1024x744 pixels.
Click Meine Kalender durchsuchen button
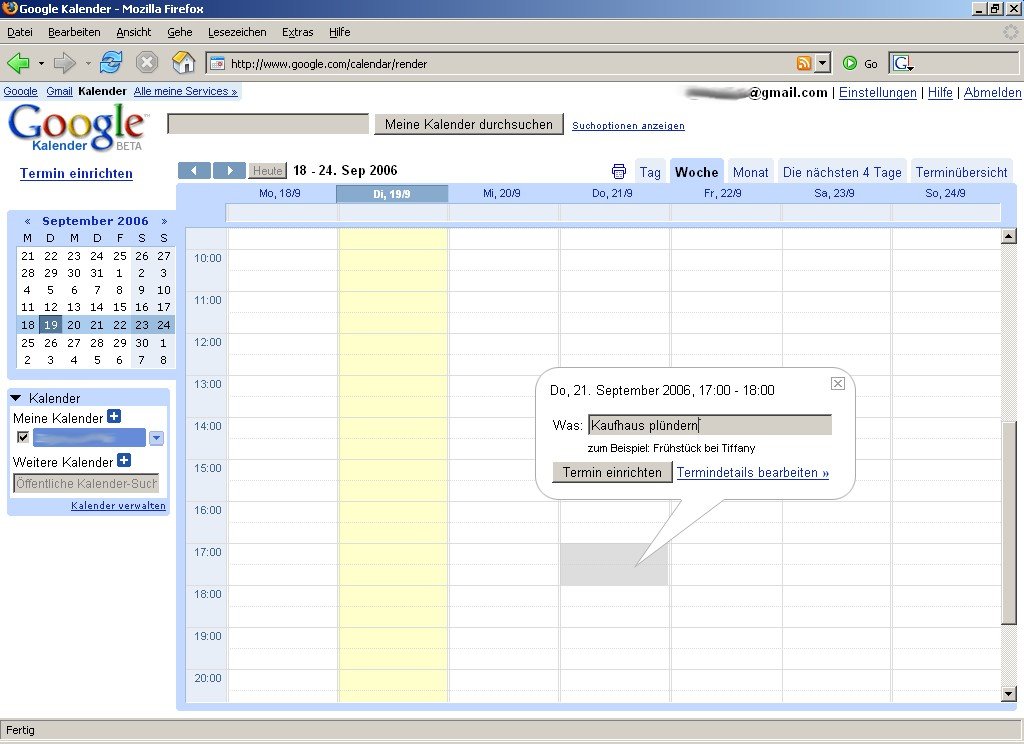coord(469,124)
